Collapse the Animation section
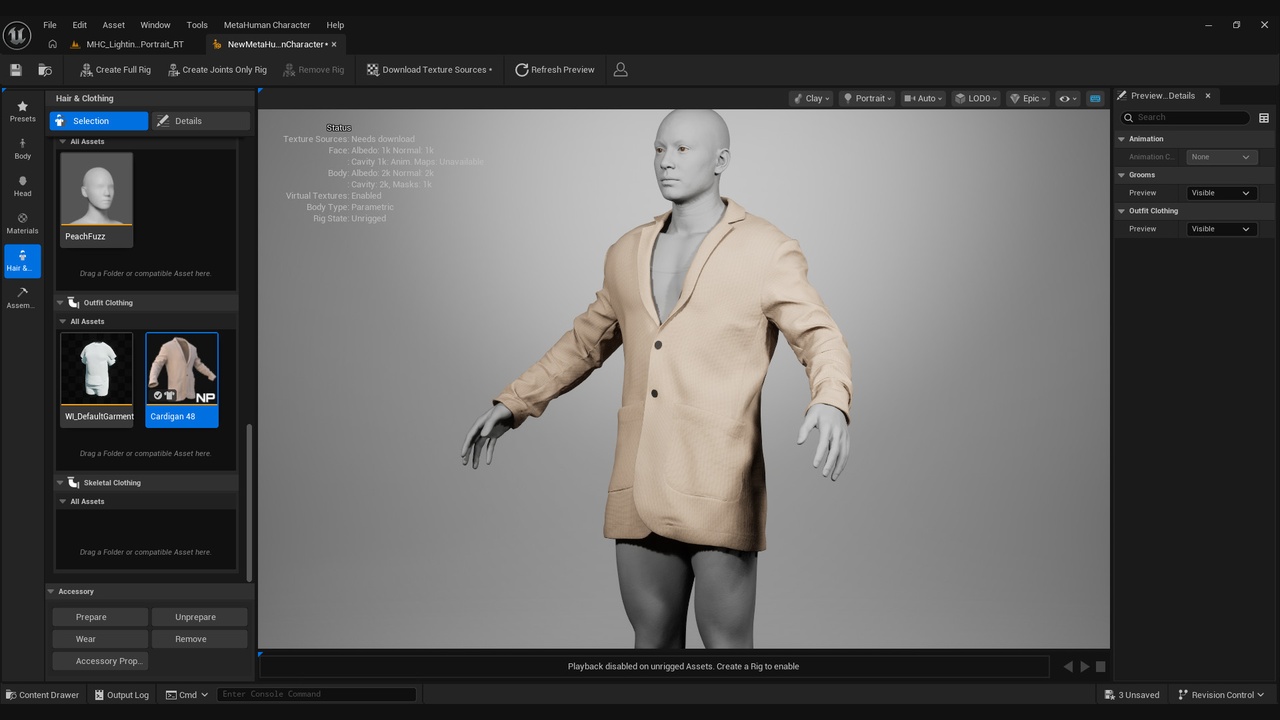This screenshot has height=720, width=1280. (x=1122, y=139)
